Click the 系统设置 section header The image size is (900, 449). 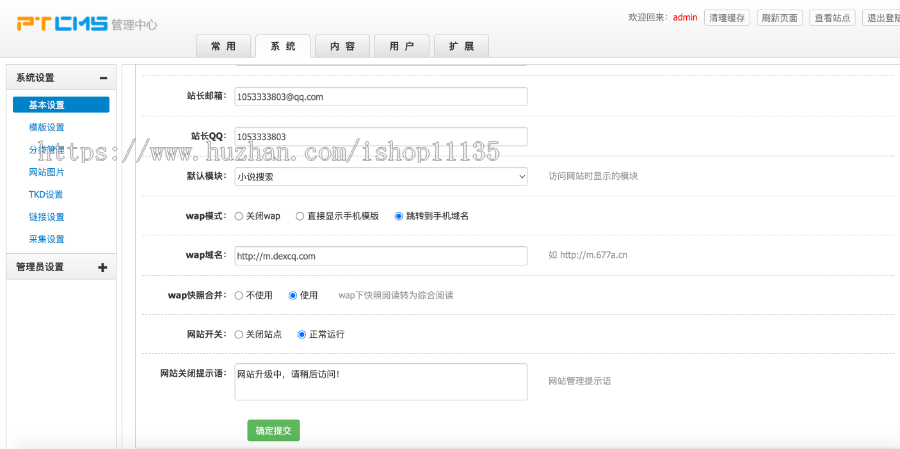tap(61, 78)
